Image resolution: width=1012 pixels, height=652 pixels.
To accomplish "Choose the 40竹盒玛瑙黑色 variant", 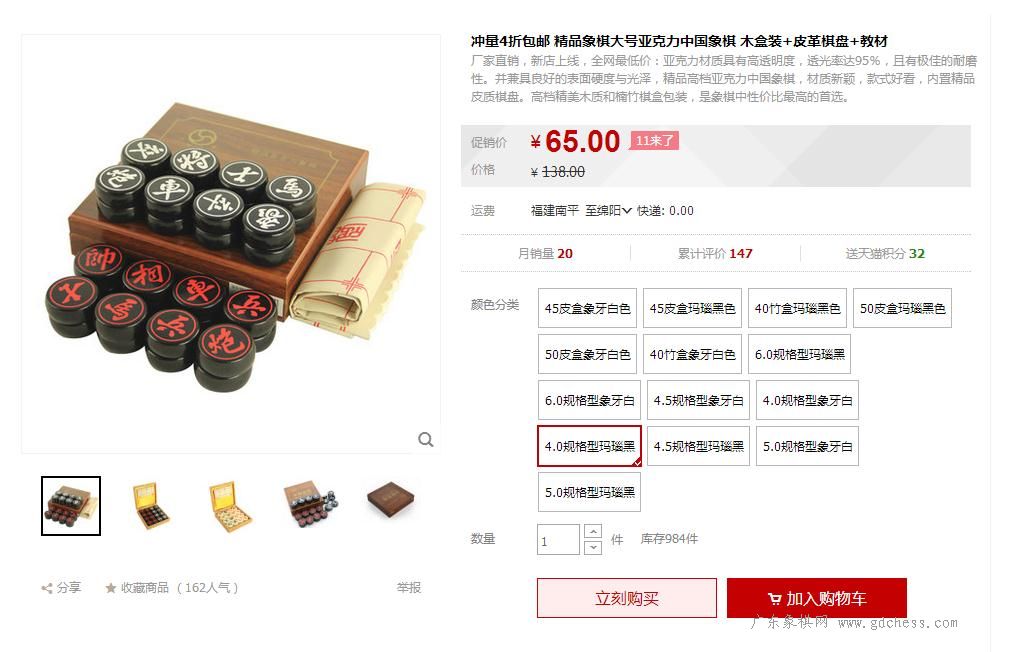I will click(x=798, y=308).
